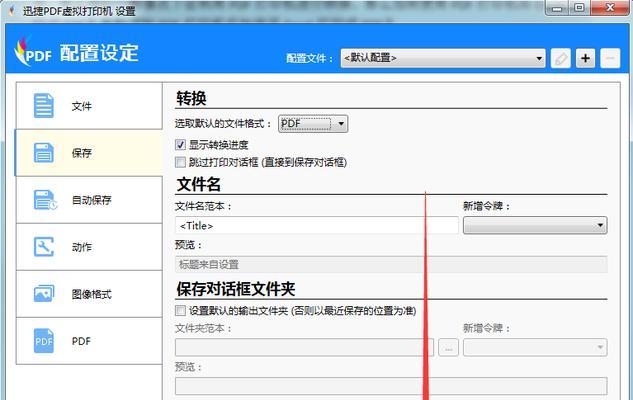
Task: Open the 动作 settings tab
Action: pyautogui.click(x=89, y=247)
